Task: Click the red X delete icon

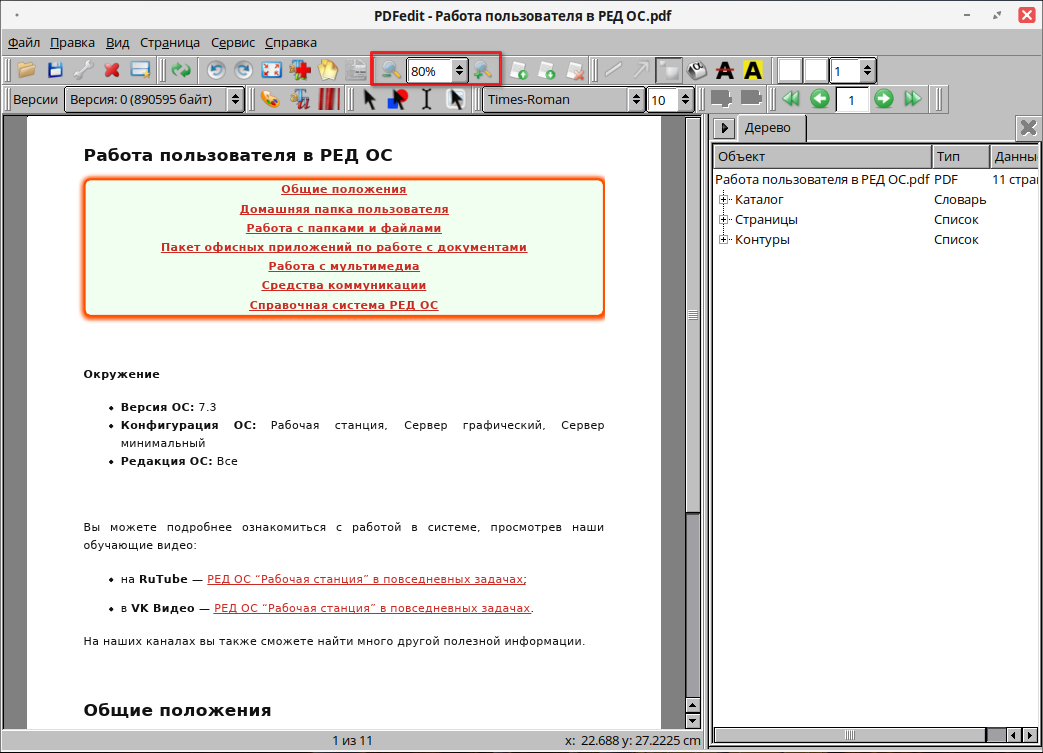Action: click(x=112, y=70)
